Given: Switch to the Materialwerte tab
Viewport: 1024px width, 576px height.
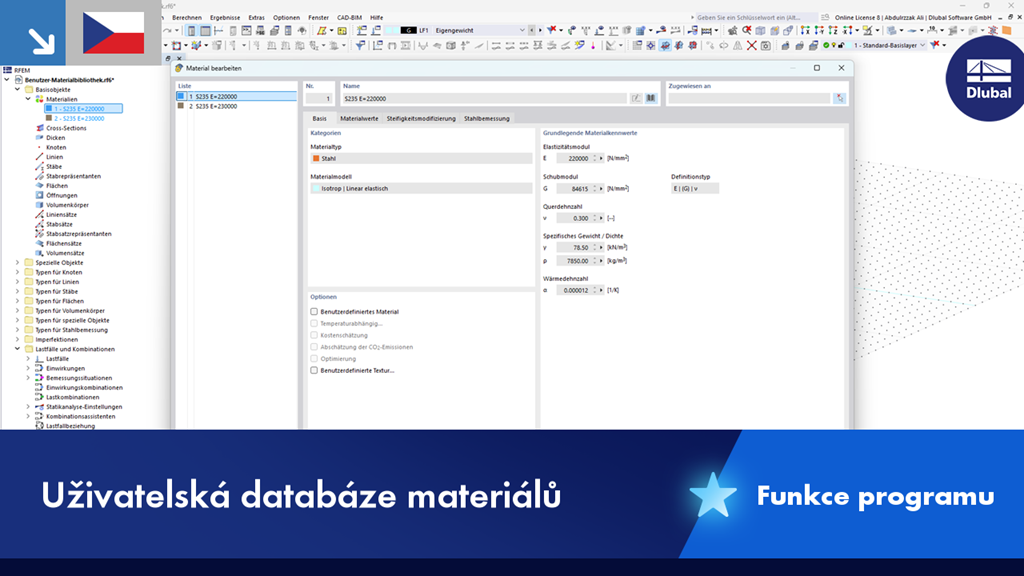Looking at the screenshot, I should coord(359,119).
